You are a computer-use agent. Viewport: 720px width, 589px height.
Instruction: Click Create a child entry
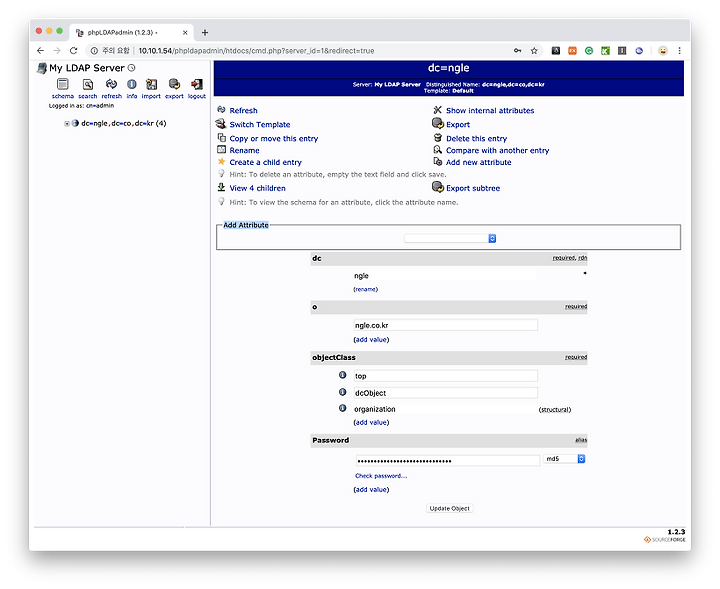[265, 163]
